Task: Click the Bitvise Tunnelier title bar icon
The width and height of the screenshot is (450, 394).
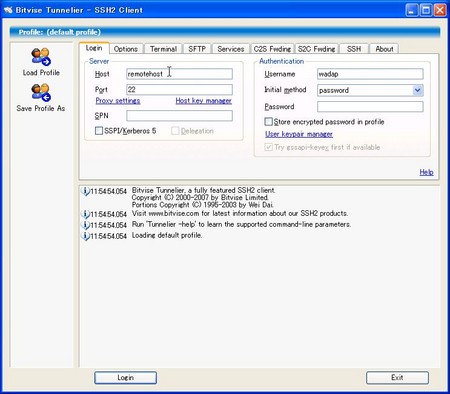Action: tap(8, 10)
